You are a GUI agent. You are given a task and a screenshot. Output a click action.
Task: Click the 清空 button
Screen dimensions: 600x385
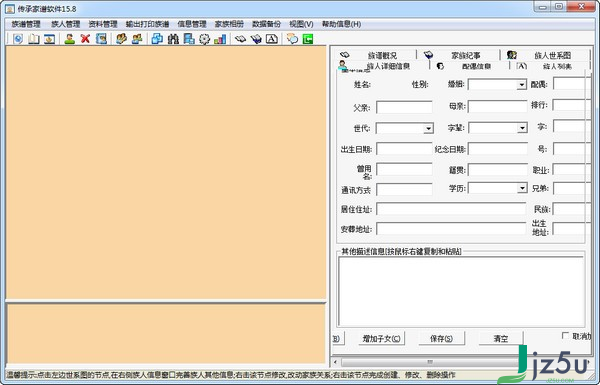pyautogui.click(x=501, y=338)
